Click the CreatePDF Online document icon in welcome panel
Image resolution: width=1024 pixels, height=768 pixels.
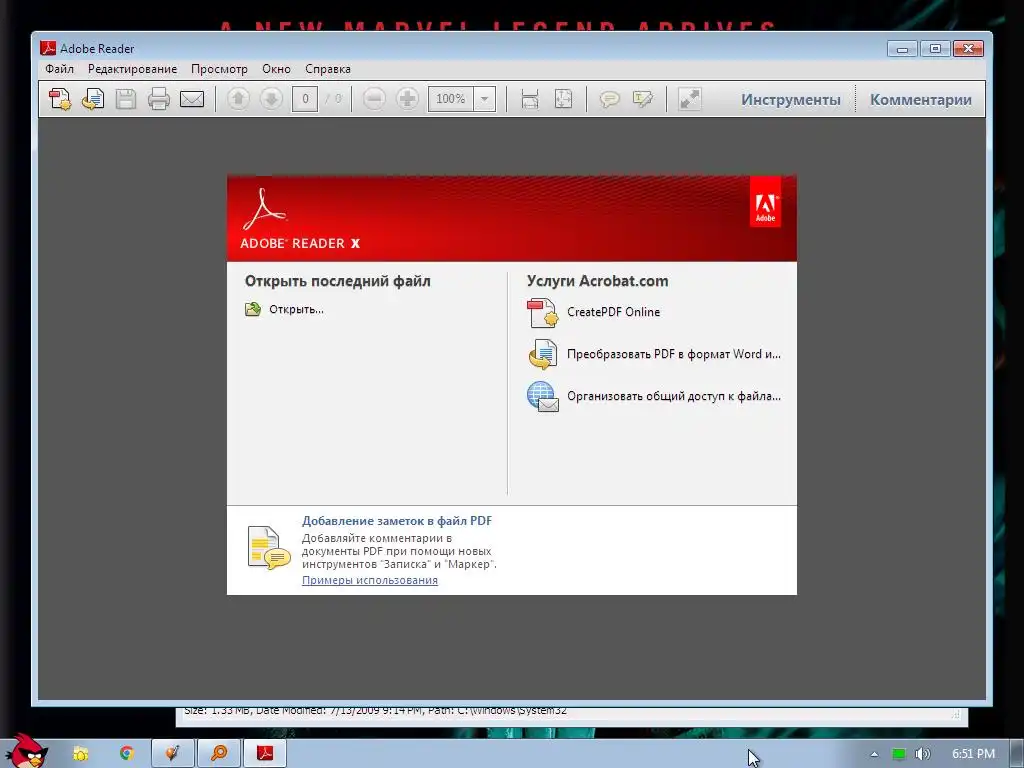click(x=542, y=312)
